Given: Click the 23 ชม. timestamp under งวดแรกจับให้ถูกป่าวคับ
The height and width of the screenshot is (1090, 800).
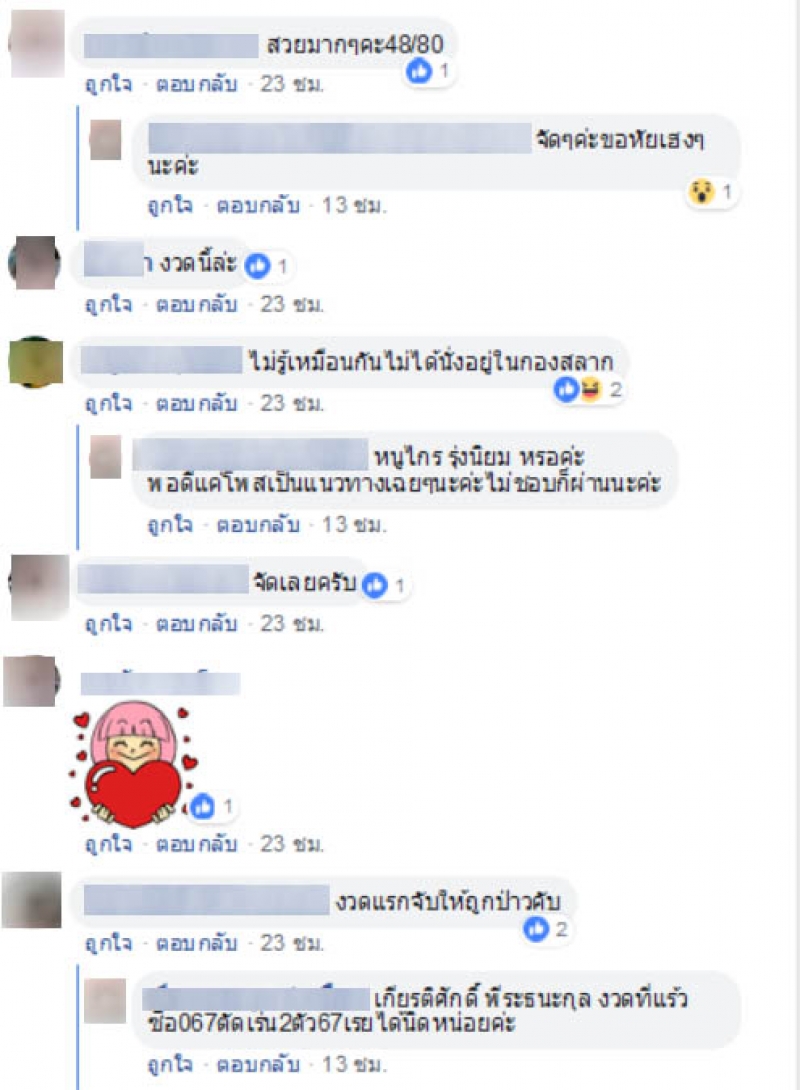Looking at the screenshot, I should point(293,943).
